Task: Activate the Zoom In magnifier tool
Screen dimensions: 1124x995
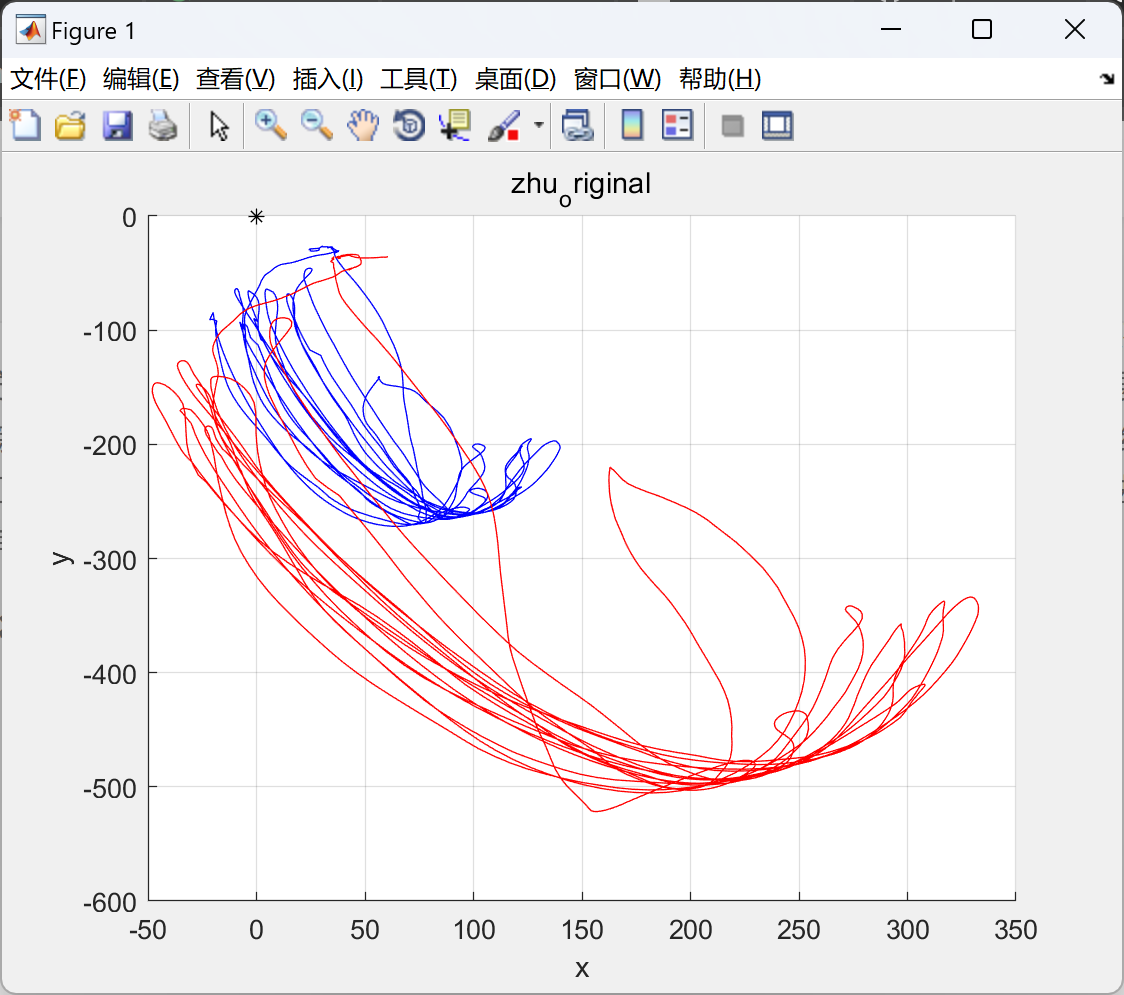Action: point(270,125)
